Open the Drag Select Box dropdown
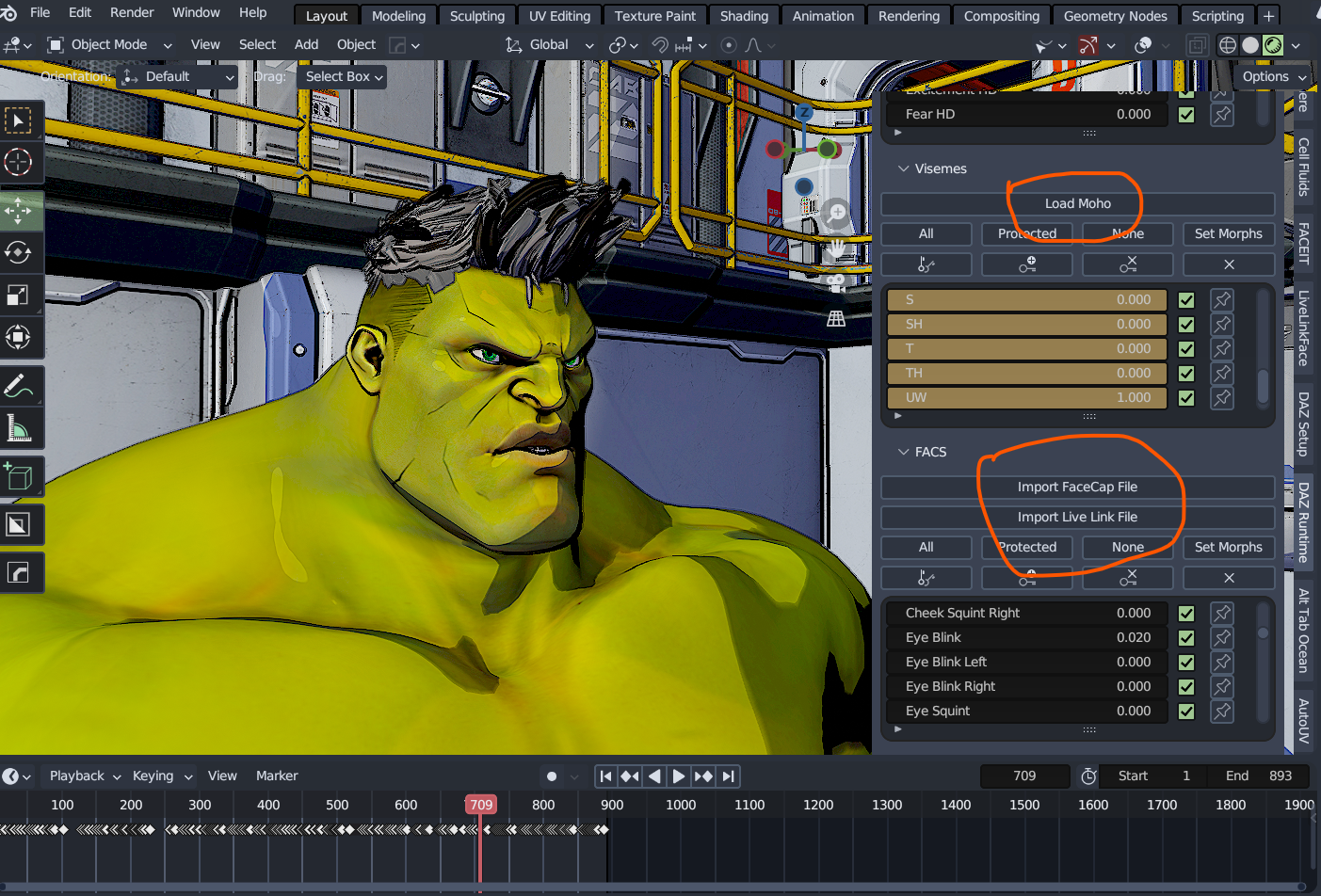 coord(344,76)
